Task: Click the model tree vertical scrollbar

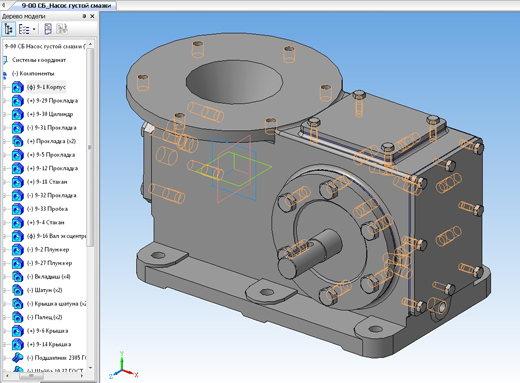Action: point(90,147)
